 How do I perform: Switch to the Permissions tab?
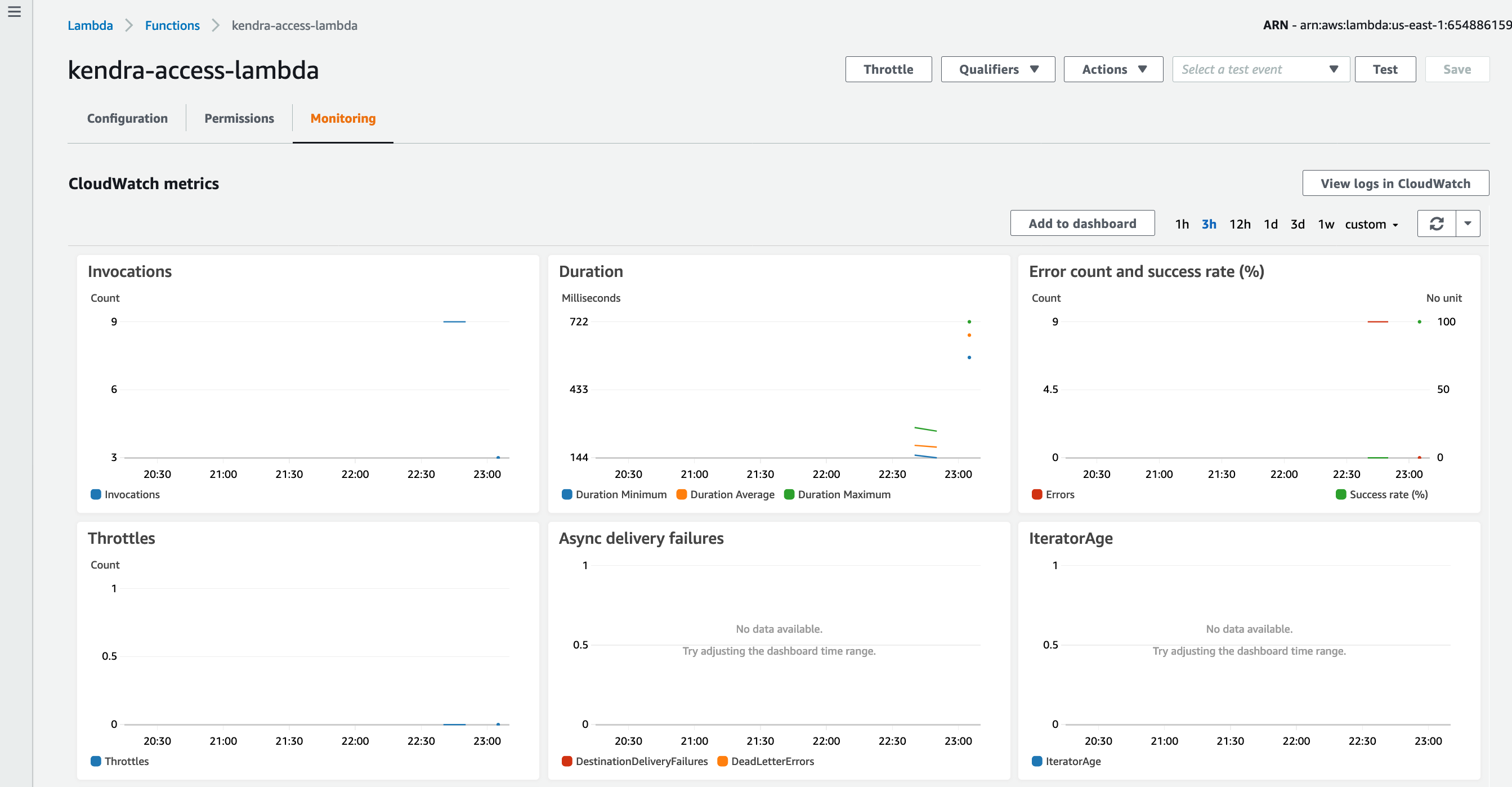tap(239, 118)
